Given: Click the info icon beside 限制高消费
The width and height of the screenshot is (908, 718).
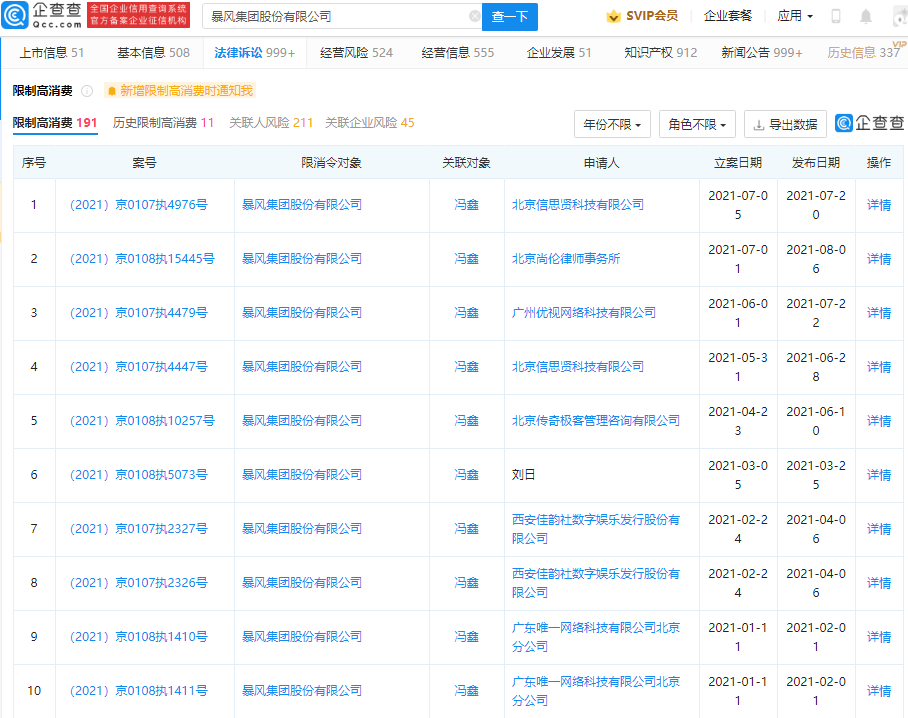Looking at the screenshot, I should pos(87,91).
